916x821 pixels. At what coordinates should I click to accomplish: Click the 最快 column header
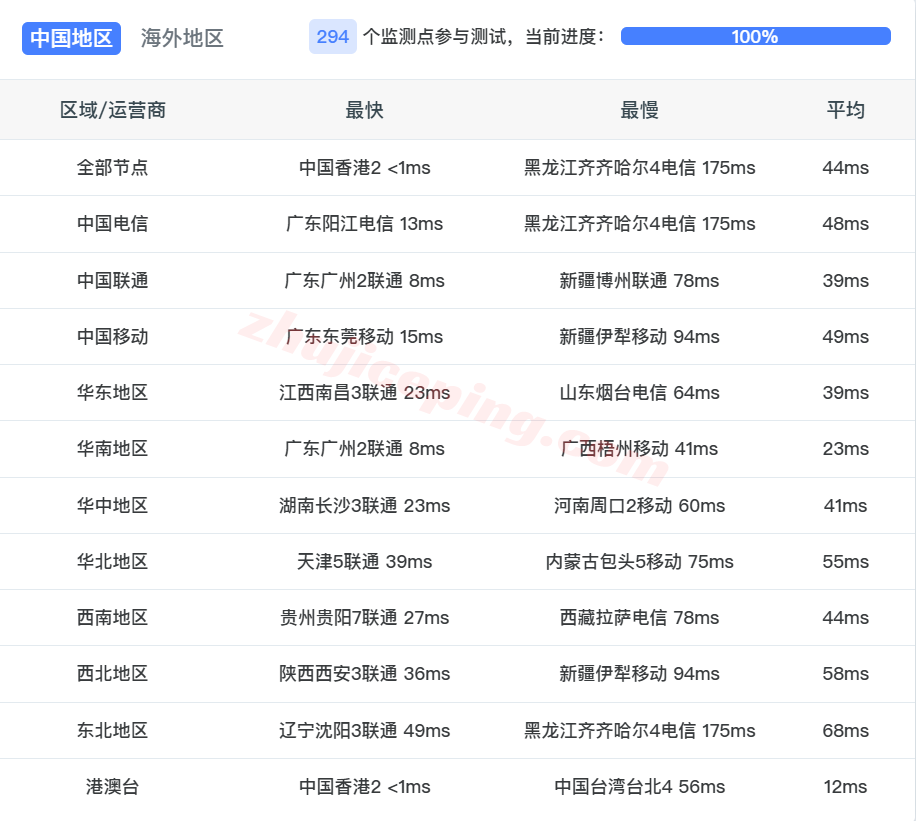(x=365, y=110)
